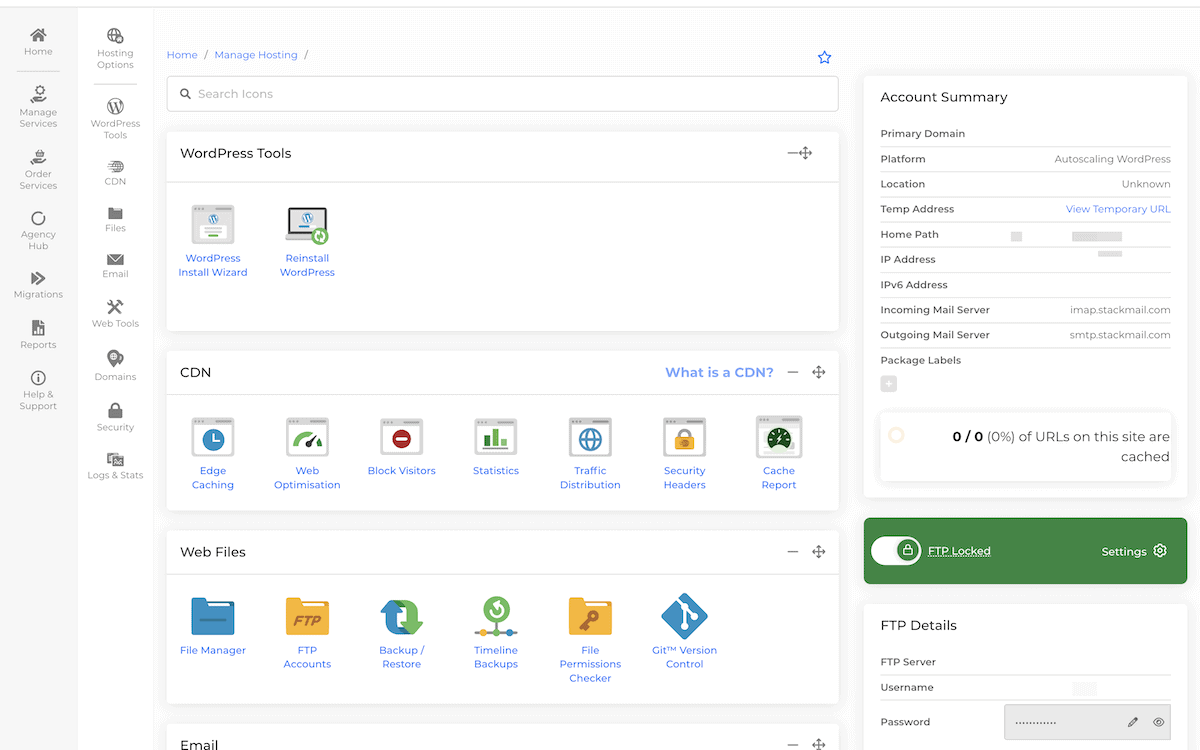
Task: Click the Autoscaling WordPress platform value
Action: pyautogui.click(x=1113, y=159)
